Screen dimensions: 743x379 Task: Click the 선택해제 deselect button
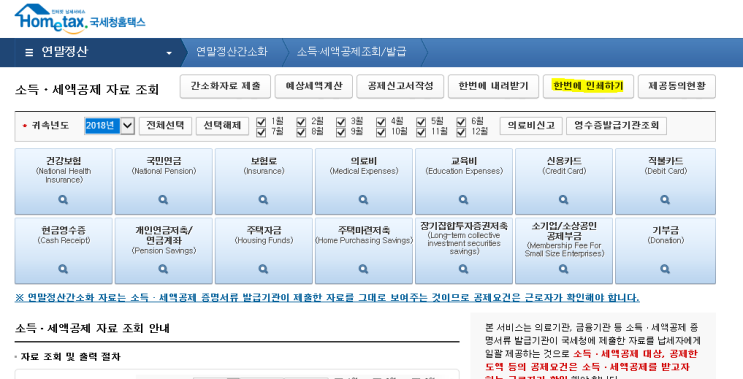point(222,126)
